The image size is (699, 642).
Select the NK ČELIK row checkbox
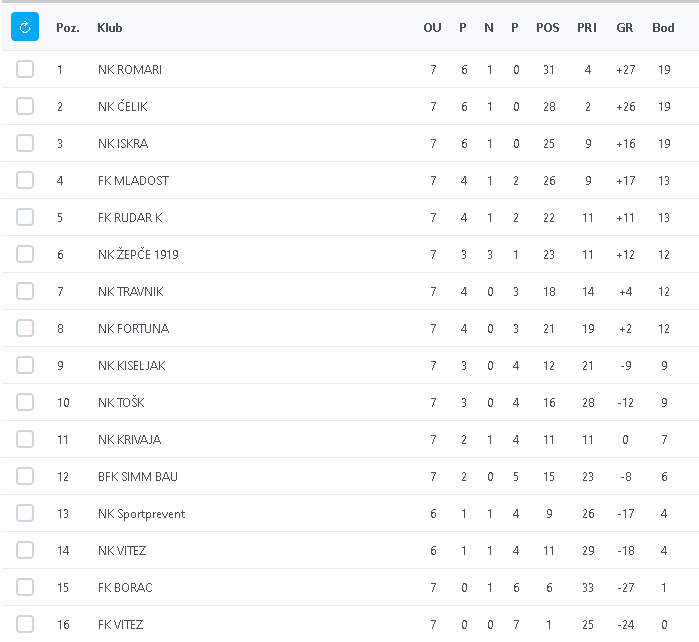[x=25, y=106]
